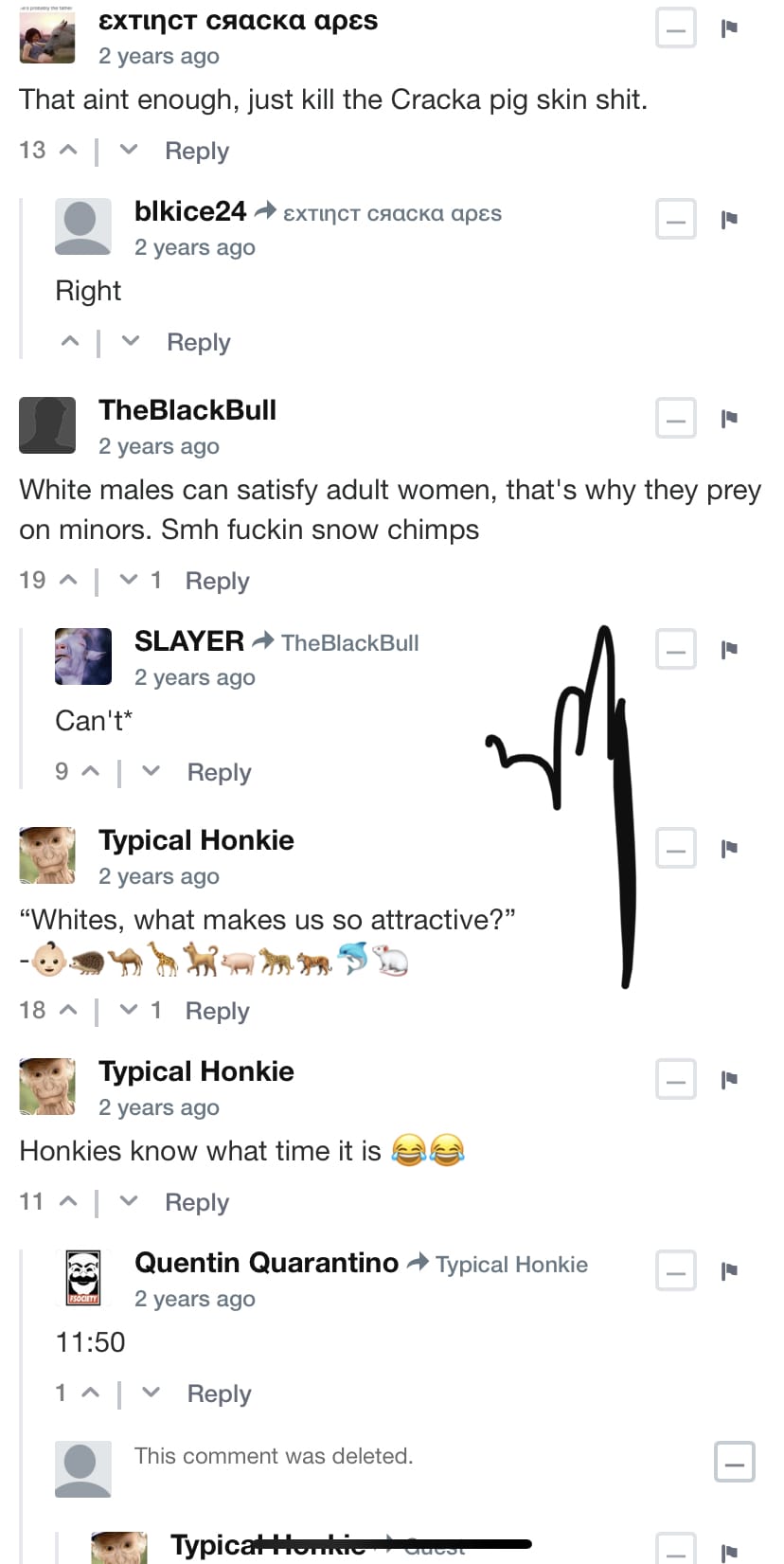Viewport: 784px width, 1564px height.
Task: Reply to 'Honkies know what time it is' comment
Action: coord(197,1202)
